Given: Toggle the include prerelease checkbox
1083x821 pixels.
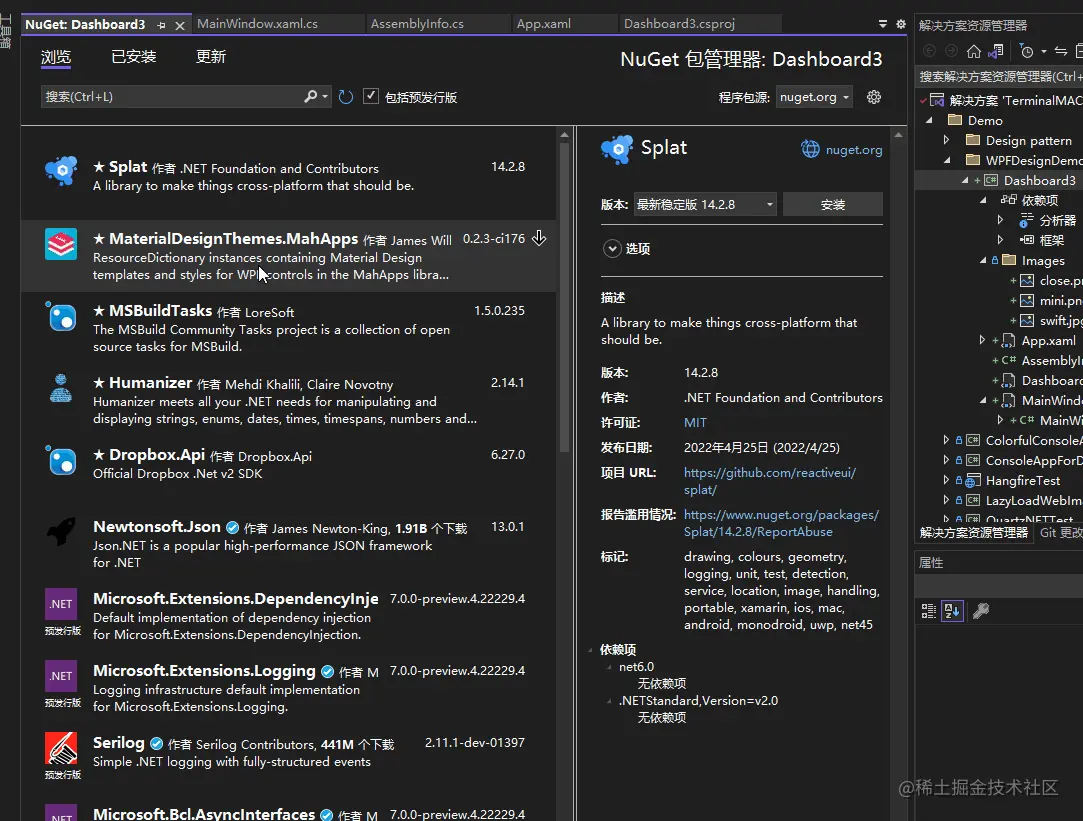Looking at the screenshot, I should [371, 96].
